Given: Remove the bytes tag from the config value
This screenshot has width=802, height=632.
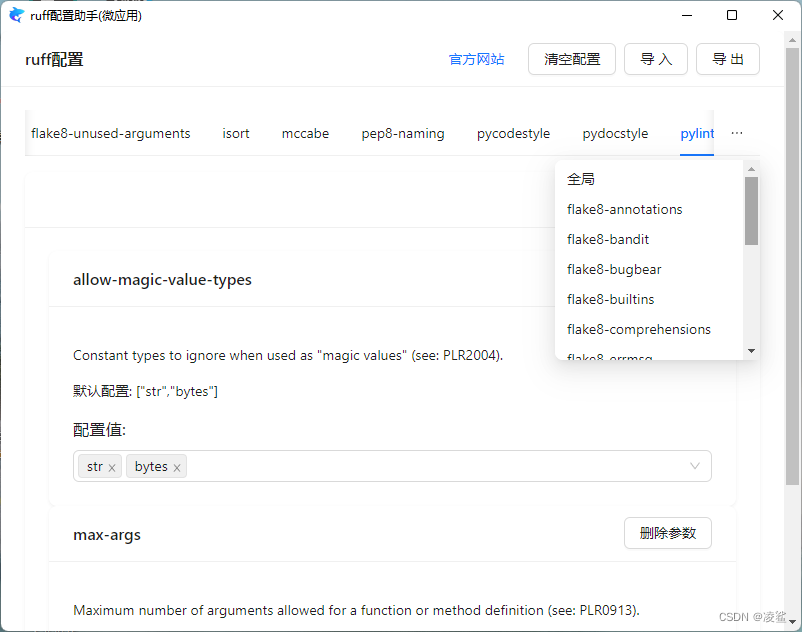Looking at the screenshot, I should click(x=177, y=468).
